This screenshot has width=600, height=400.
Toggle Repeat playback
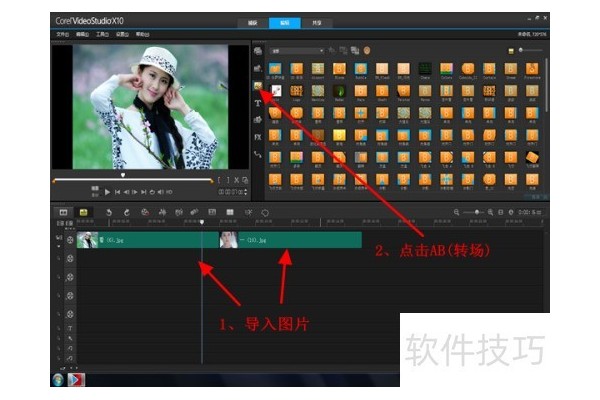point(152,192)
